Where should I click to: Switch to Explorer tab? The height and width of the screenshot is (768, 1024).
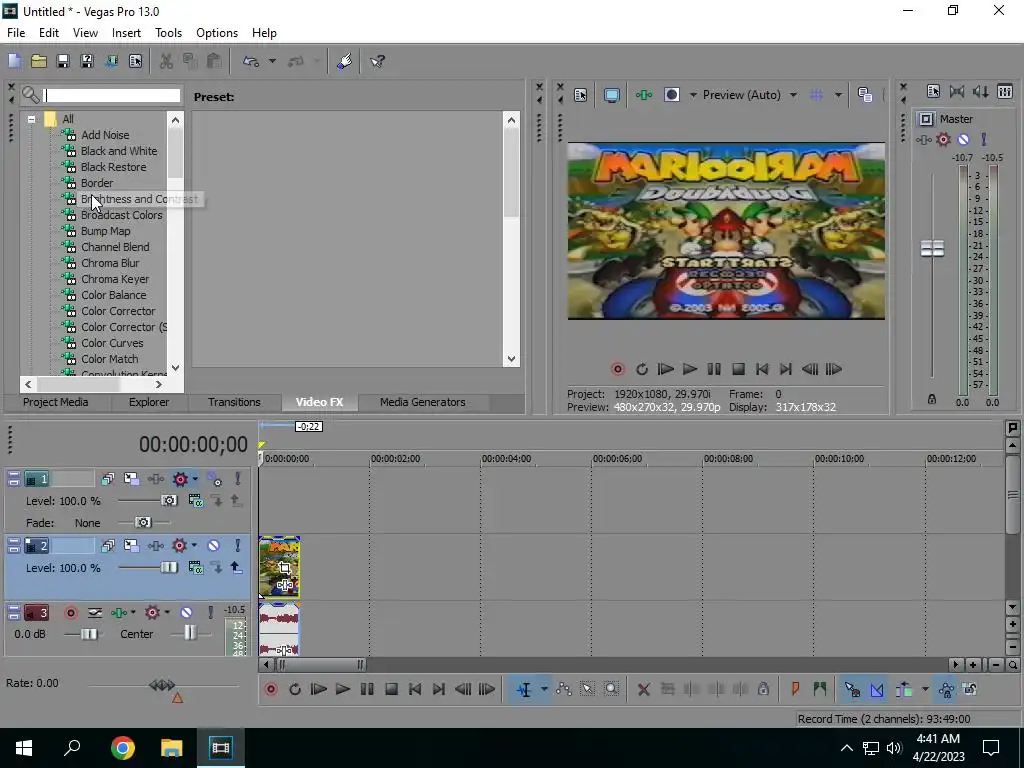149,402
